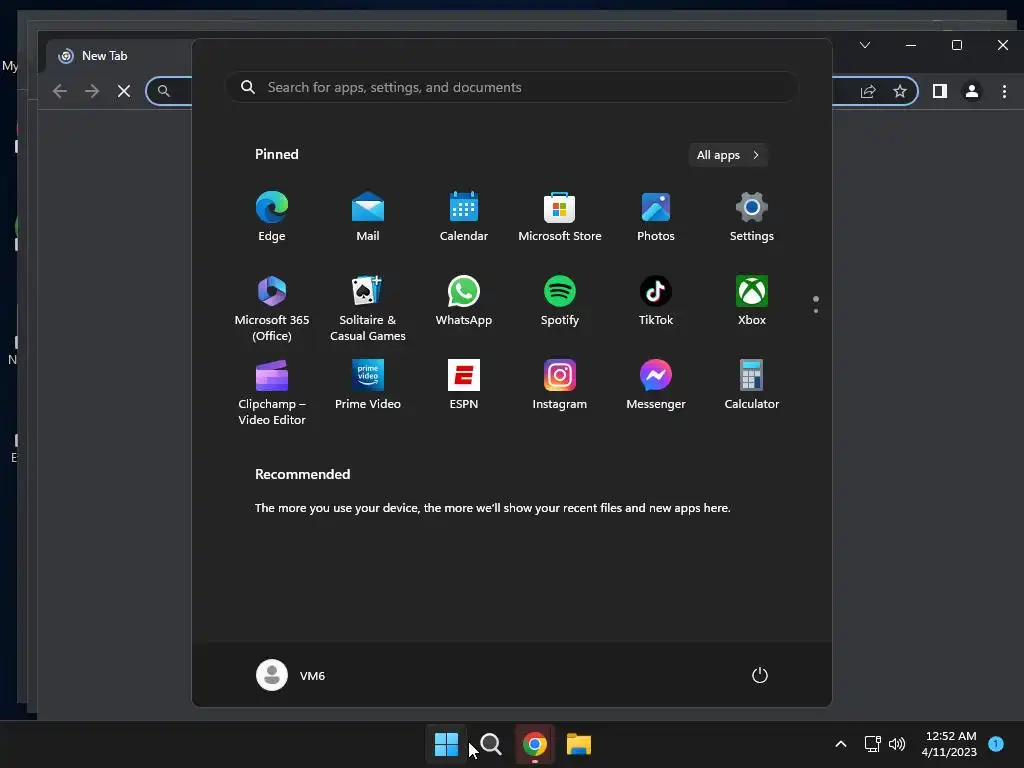Image resolution: width=1024 pixels, height=768 pixels.
Task: Go to next pinned apps page
Action: click(x=816, y=311)
